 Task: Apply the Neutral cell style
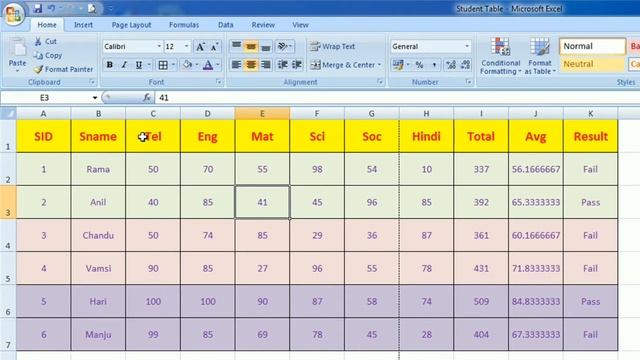(592, 64)
